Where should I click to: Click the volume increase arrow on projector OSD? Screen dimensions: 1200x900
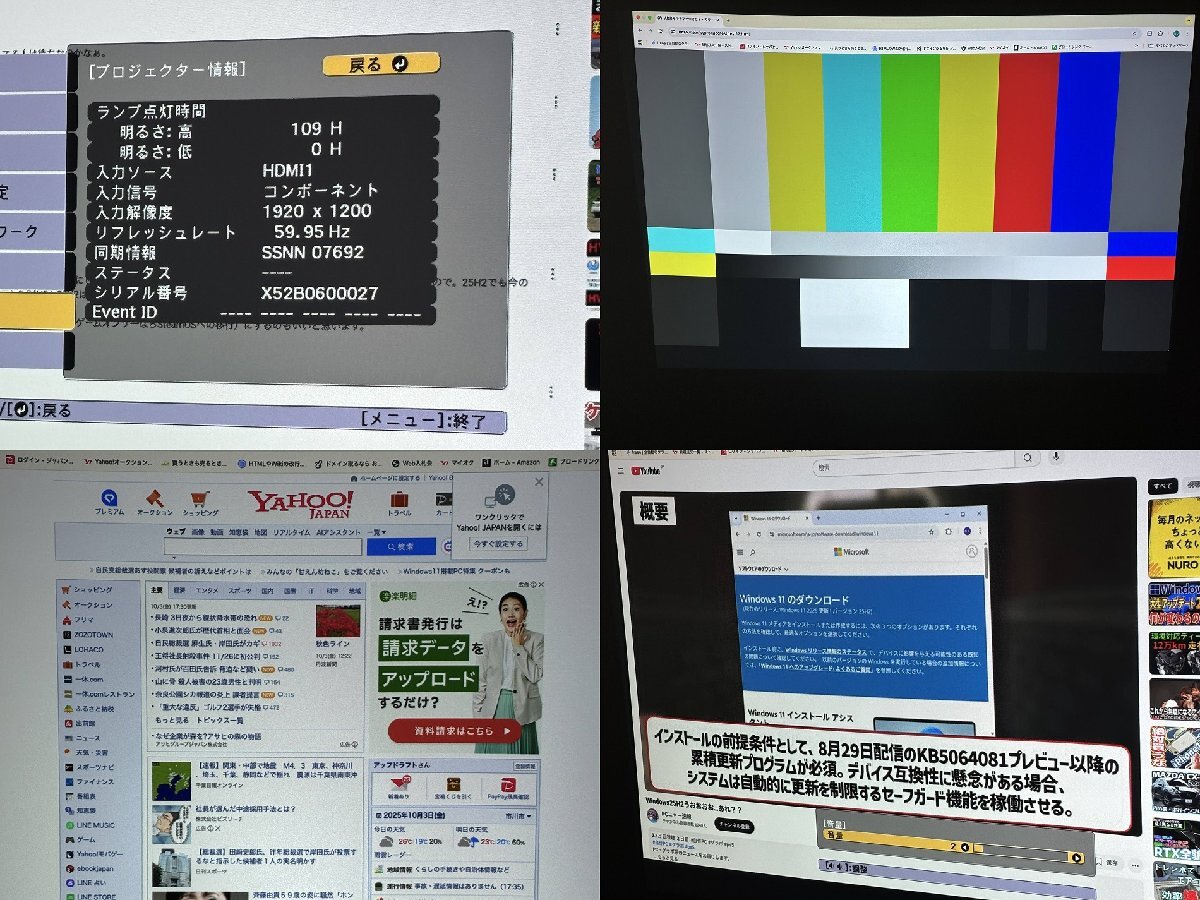coord(1076,858)
